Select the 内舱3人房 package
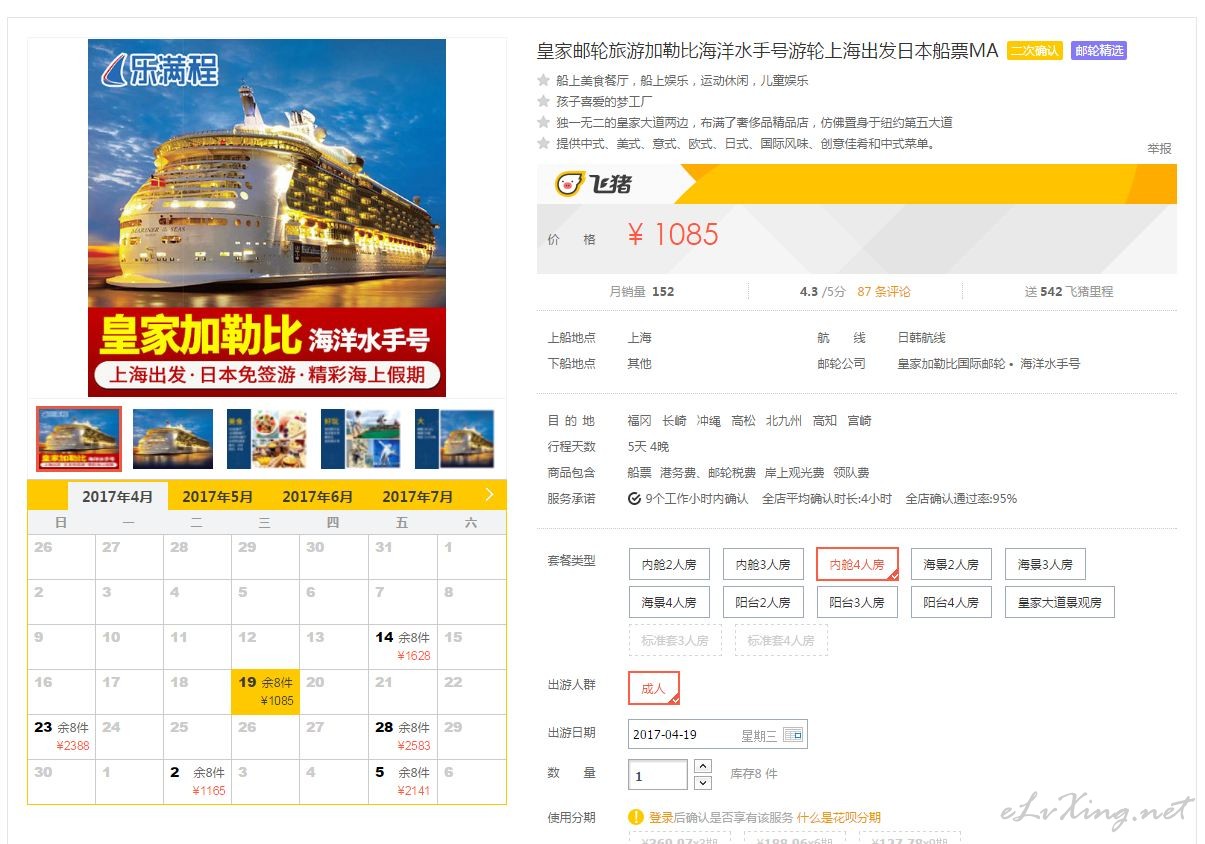1205x844 pixels. coord(763,564)
